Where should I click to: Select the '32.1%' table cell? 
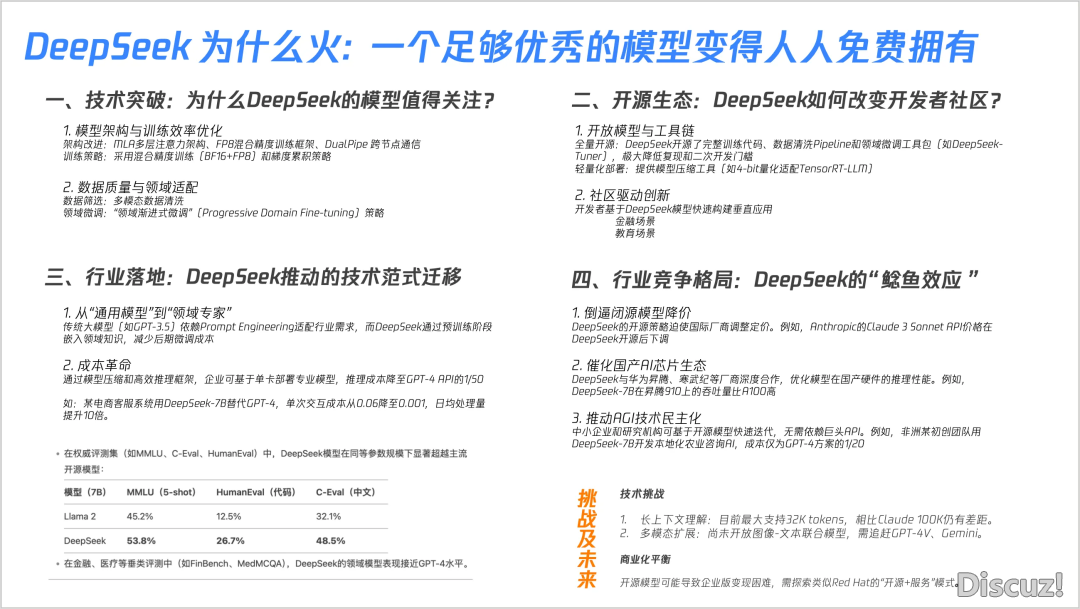click(329, 516)
